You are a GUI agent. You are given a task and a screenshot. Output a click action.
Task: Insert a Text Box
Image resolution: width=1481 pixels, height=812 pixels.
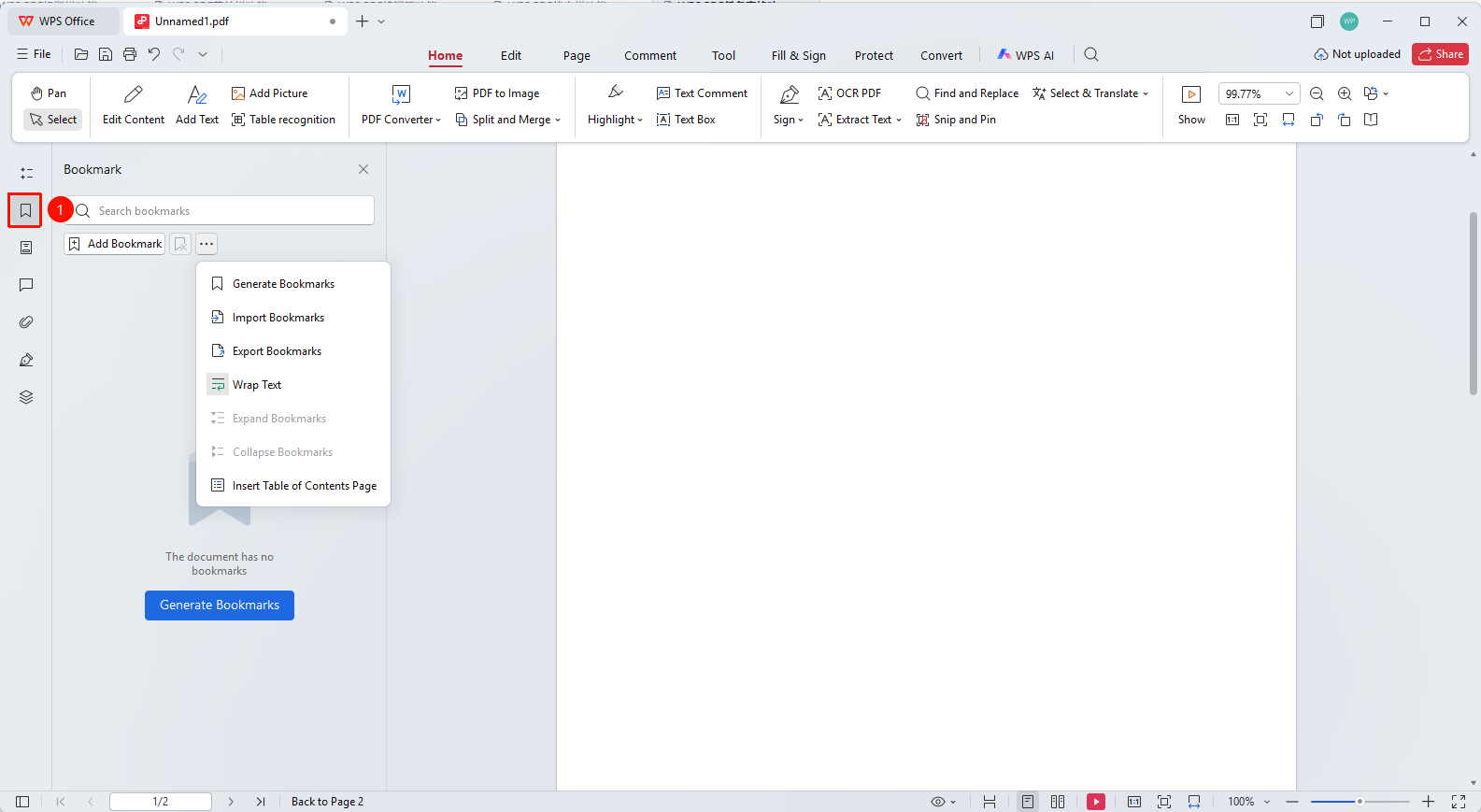point(686,120)
